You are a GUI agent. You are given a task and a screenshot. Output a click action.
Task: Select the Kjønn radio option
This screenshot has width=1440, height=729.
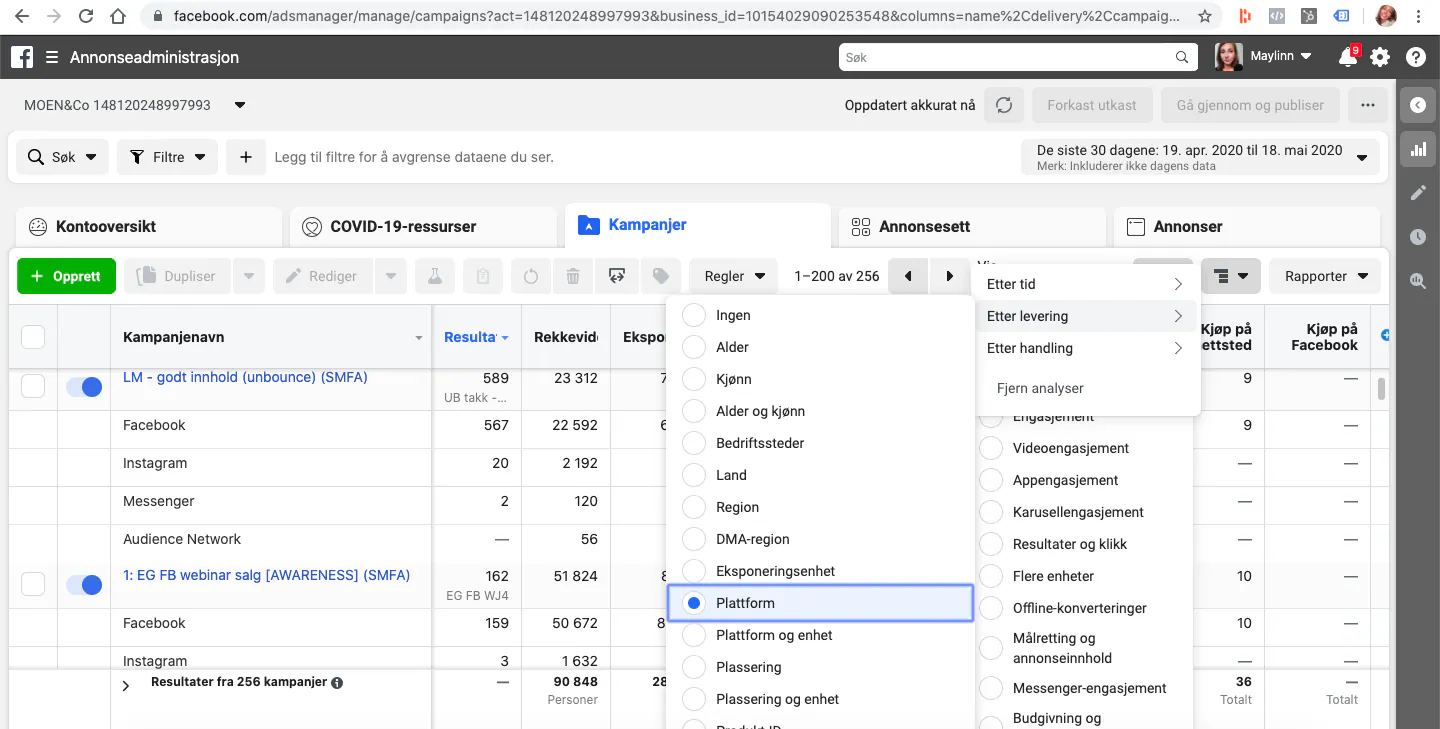(694, 379)
